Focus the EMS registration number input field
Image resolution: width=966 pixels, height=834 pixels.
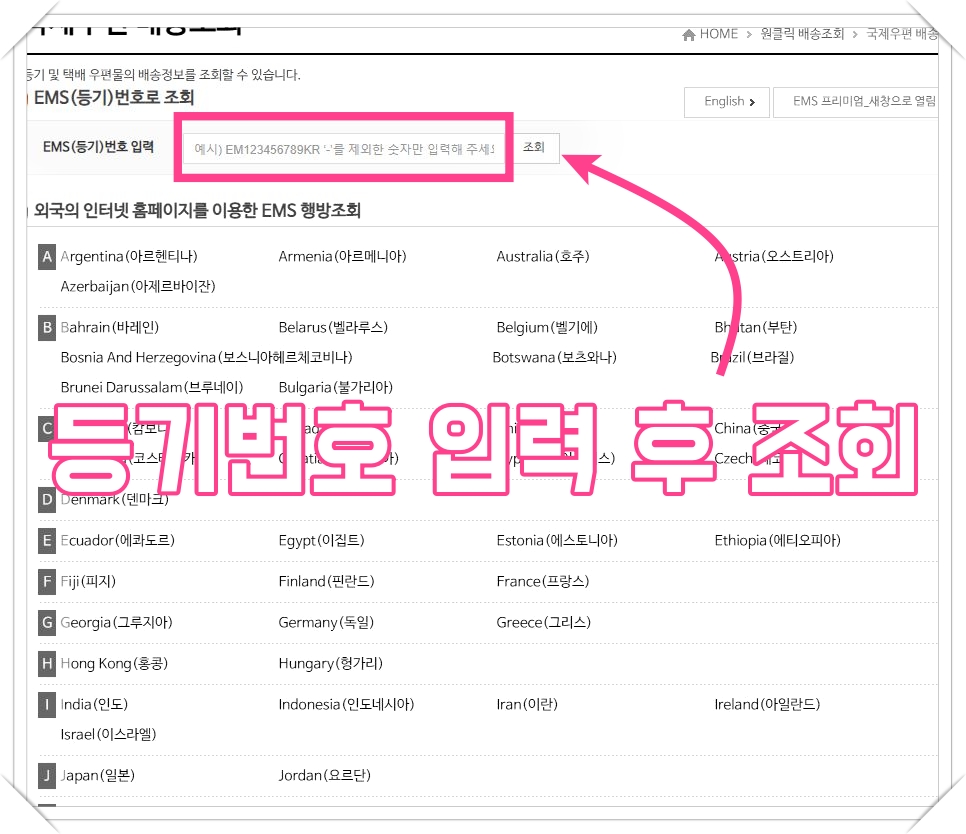pyautogui.click(x=344, y=149)
